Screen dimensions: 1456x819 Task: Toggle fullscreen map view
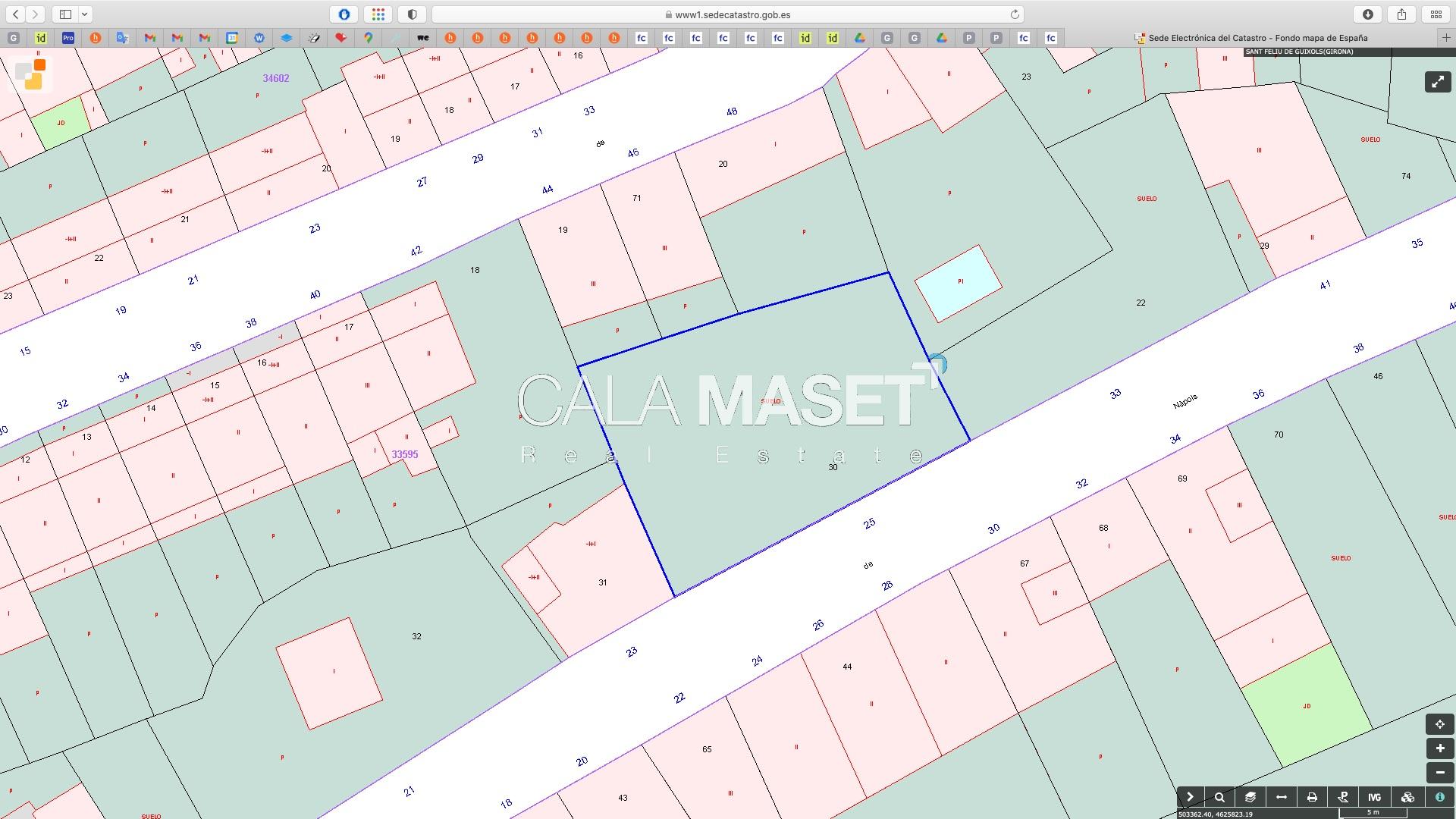(1438, 82)
